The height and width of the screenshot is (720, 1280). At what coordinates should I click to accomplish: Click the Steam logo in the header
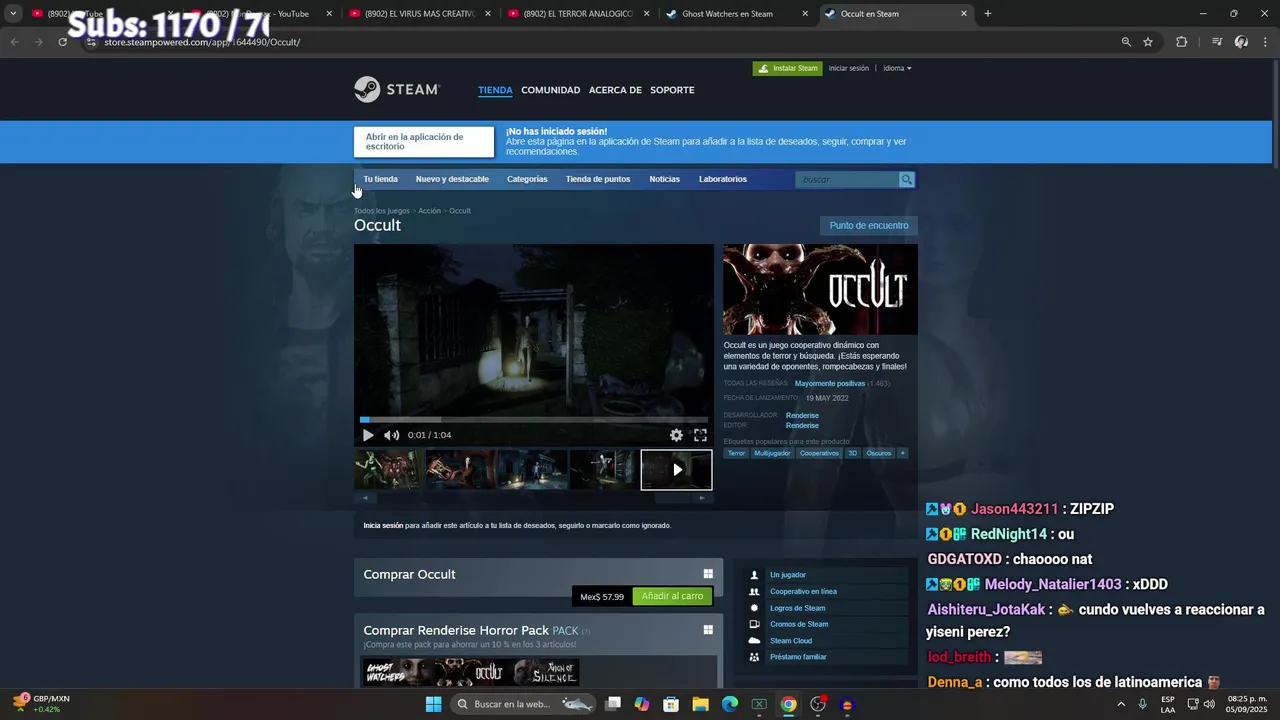[397, 89]
